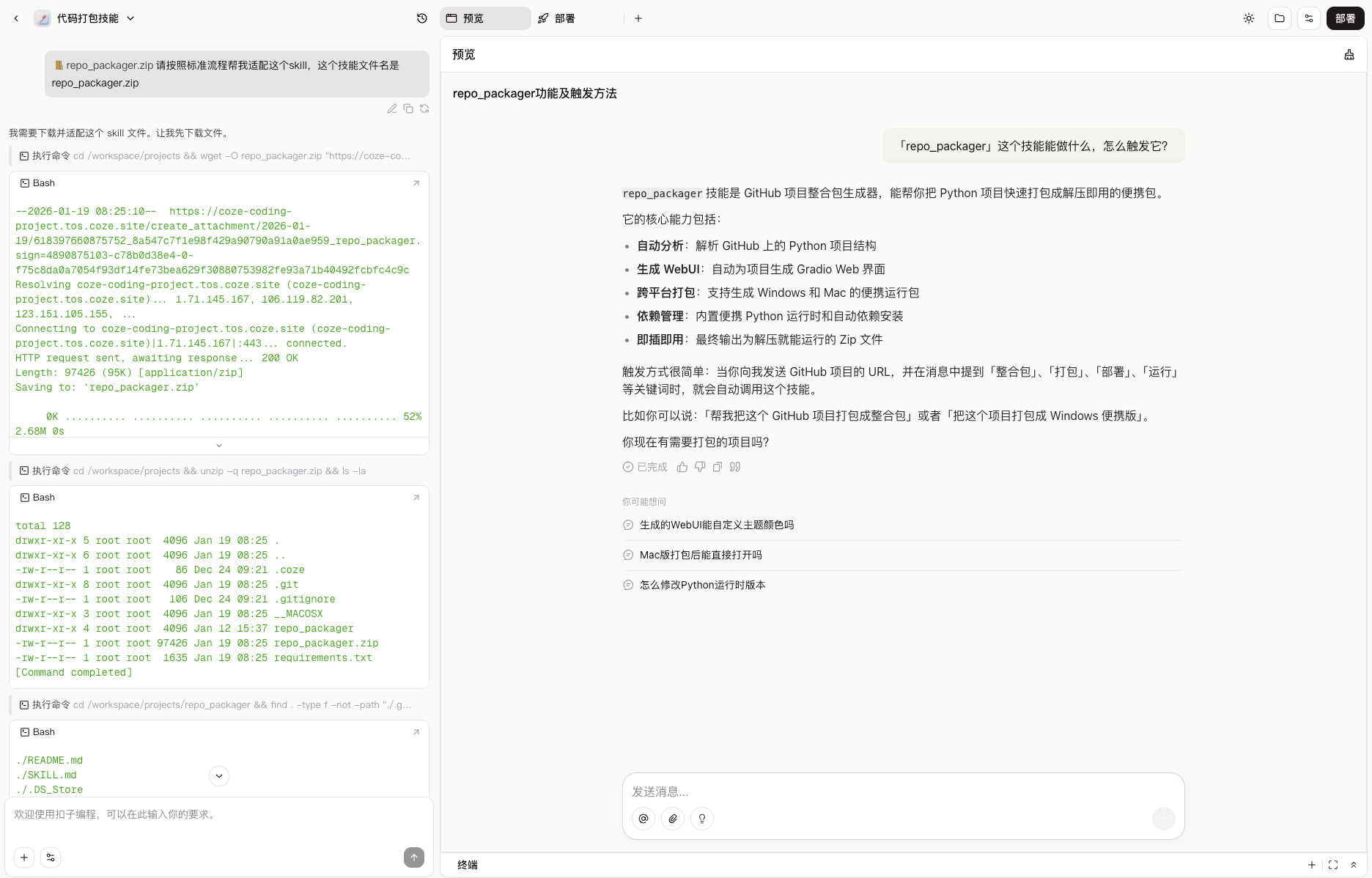Copy the assistant's reply with copy icon
Viewport: 1372px width, 878px height.
click(x=718, y=467)
